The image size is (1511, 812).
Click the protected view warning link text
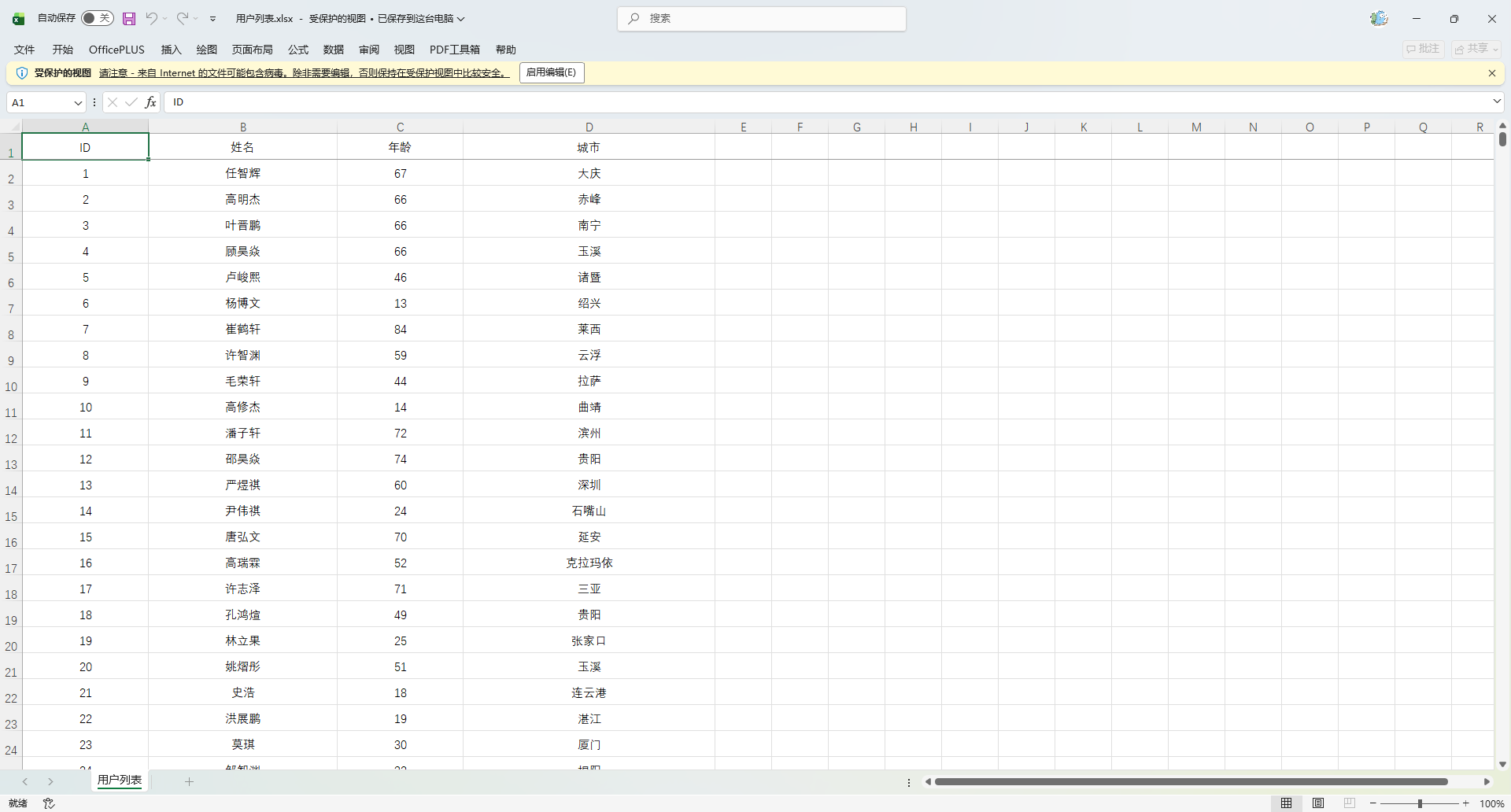click(x=304, y=73)
